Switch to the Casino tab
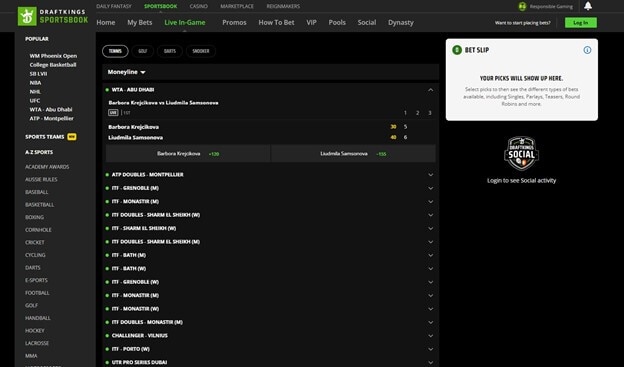 pos(199,6)
